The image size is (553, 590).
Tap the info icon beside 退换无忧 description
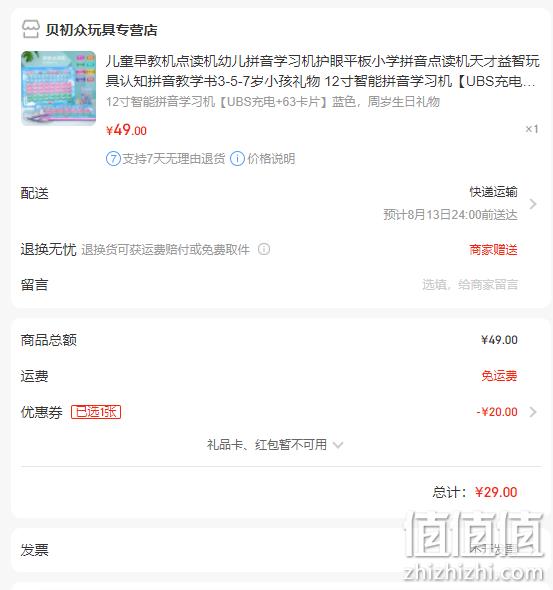264,249
